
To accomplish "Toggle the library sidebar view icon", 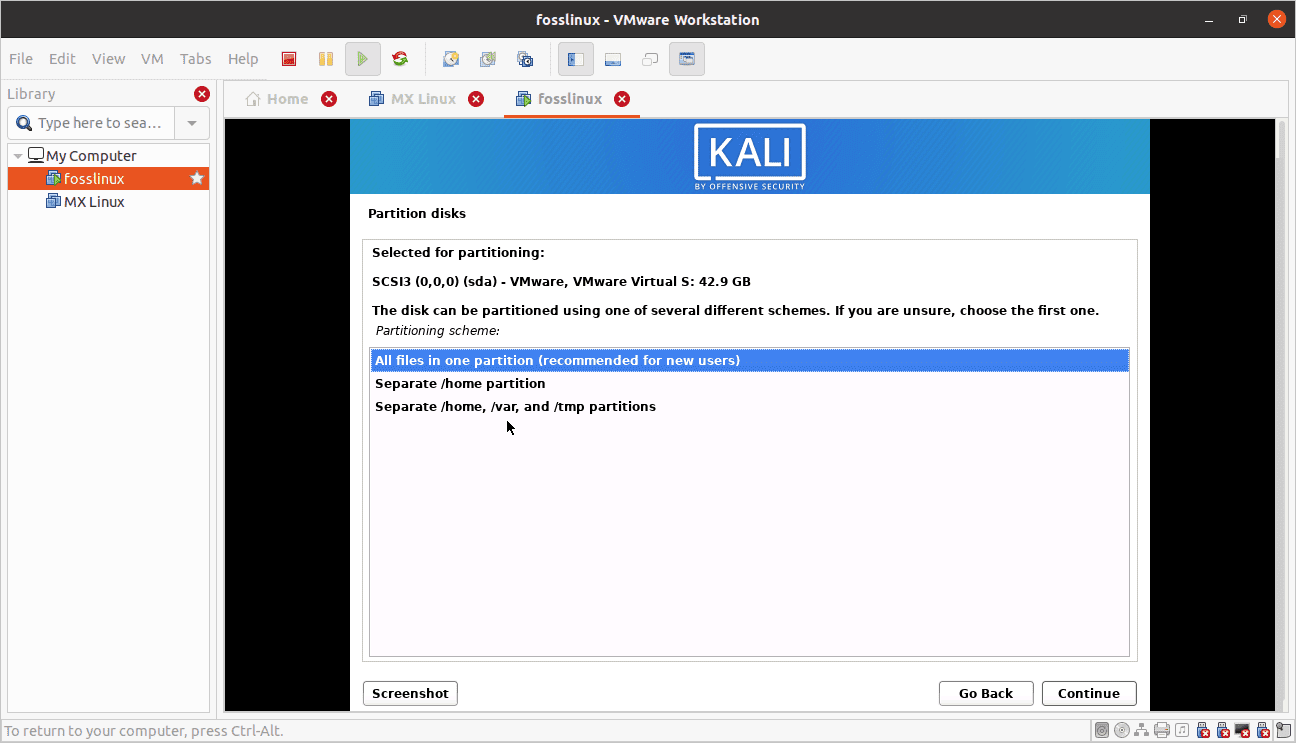I will tap(576, 59).
